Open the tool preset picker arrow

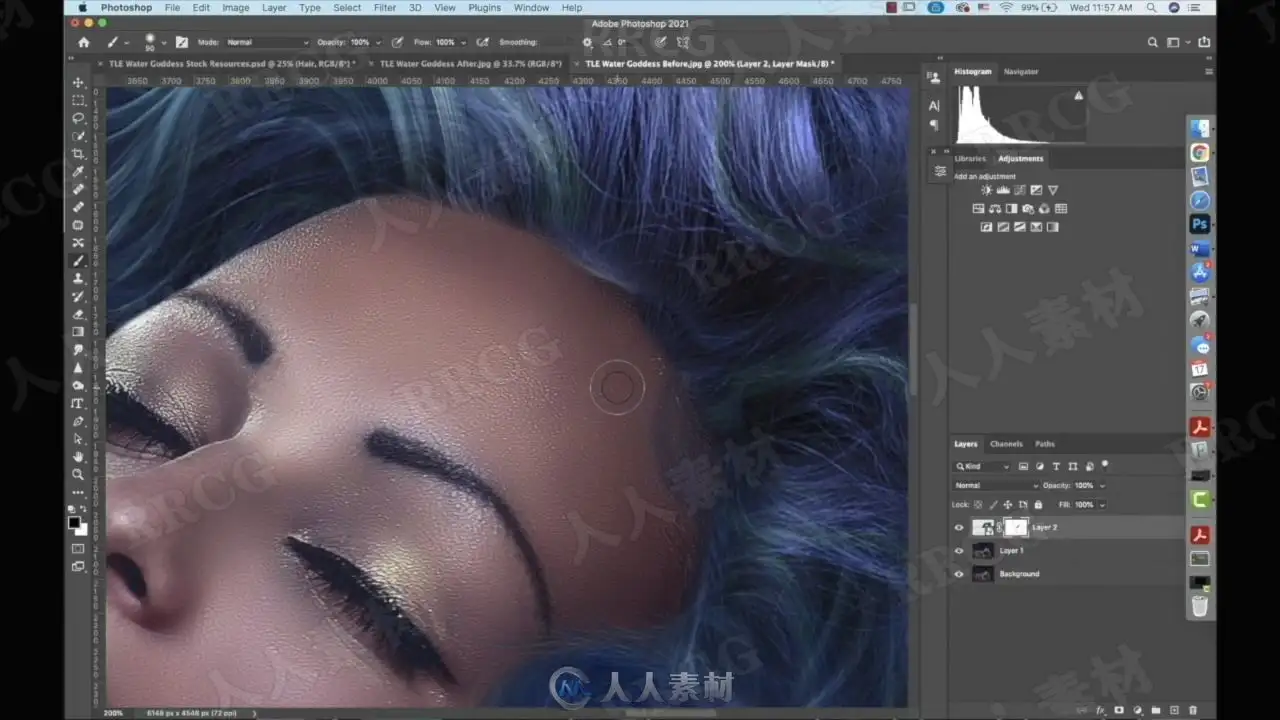(126, 43)
